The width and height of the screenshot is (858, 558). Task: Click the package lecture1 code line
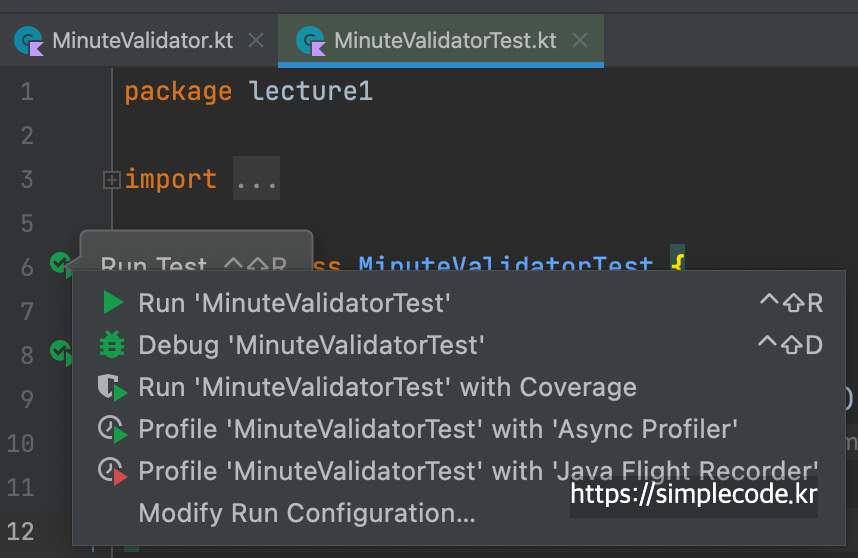[x=248, y=92]
